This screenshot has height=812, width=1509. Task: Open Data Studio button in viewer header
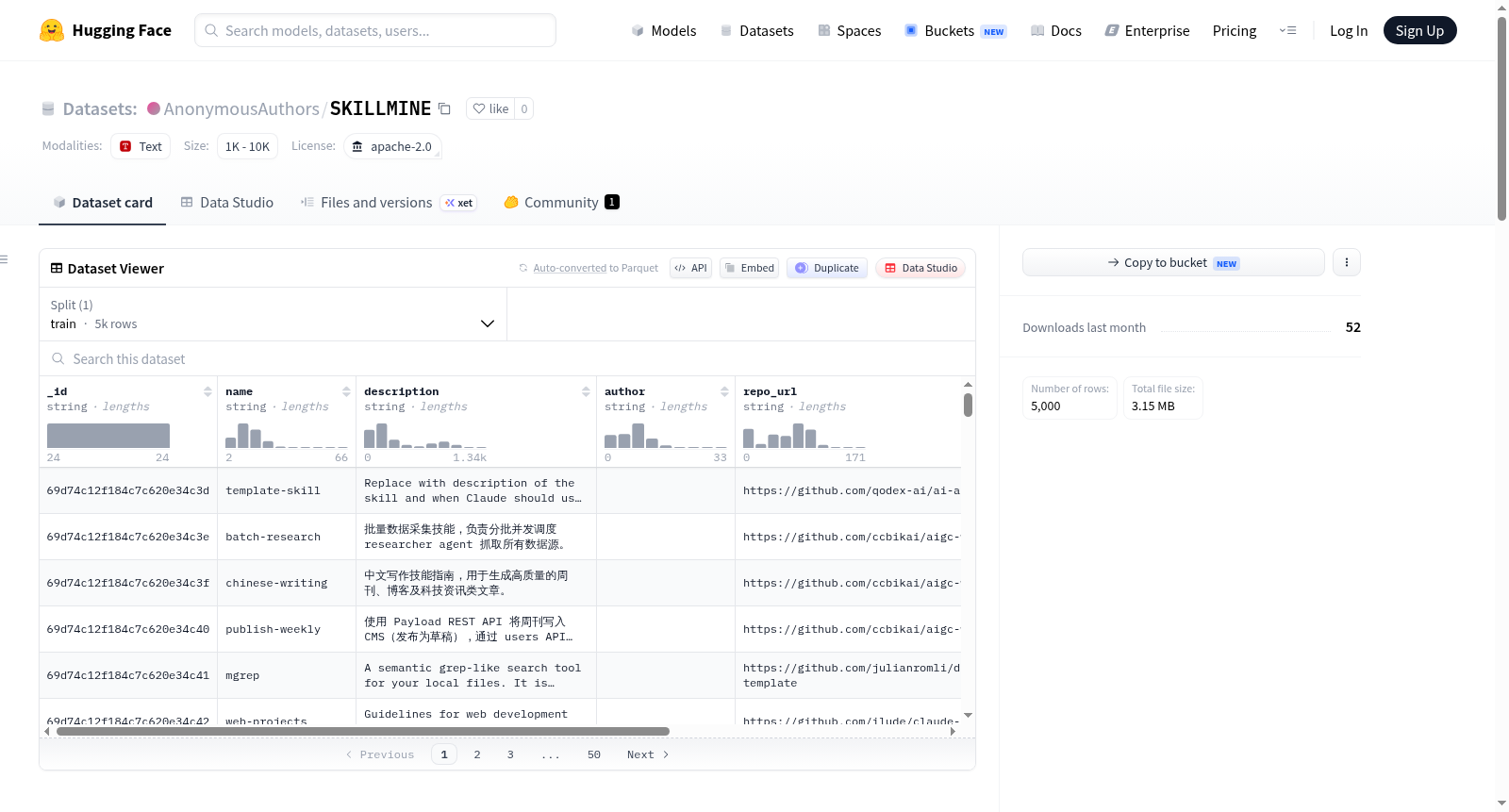pyautogui.click(x=920, y=268)
